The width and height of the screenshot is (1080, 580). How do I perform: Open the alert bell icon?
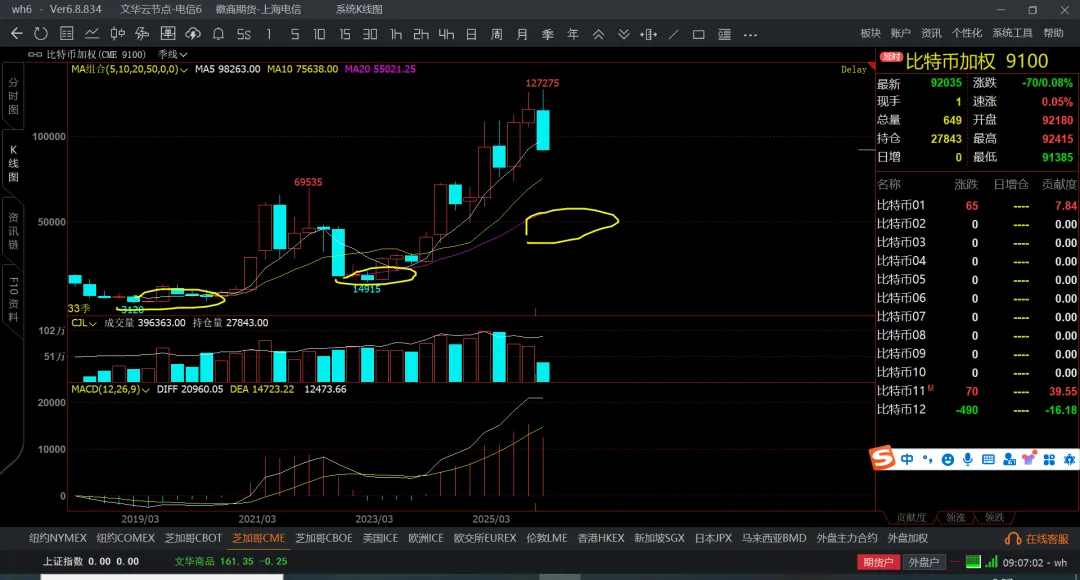(x=218, y=34)
